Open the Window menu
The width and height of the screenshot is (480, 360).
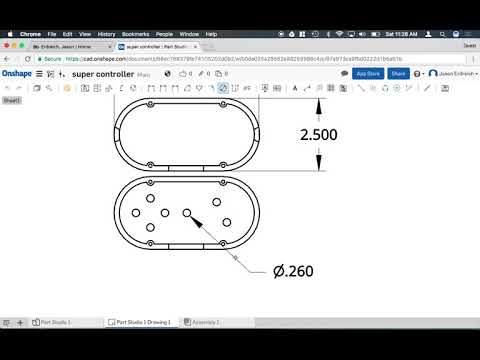coord(189,34)
